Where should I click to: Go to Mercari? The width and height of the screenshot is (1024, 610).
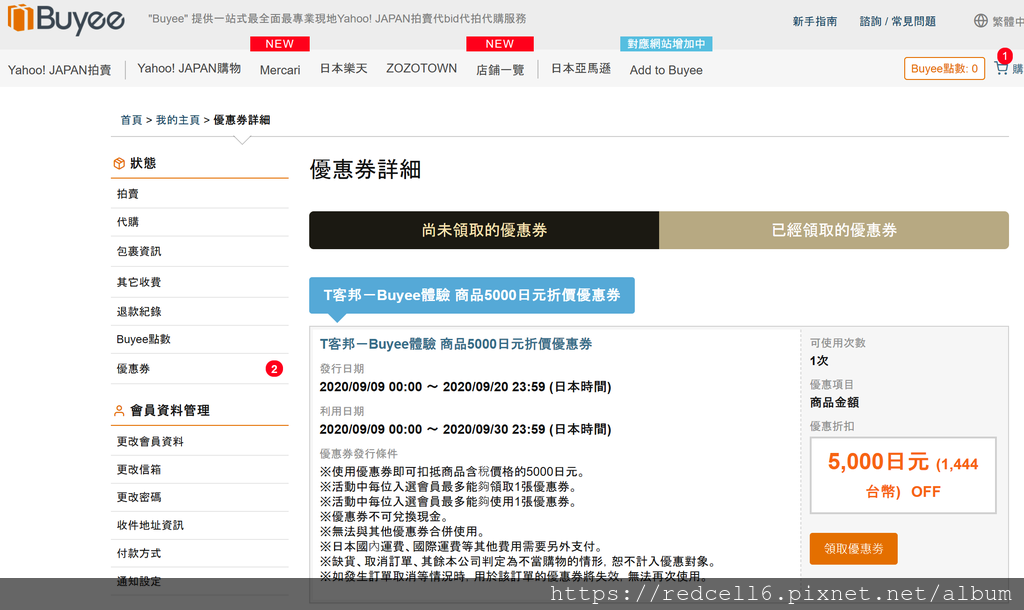pos(280,70)
